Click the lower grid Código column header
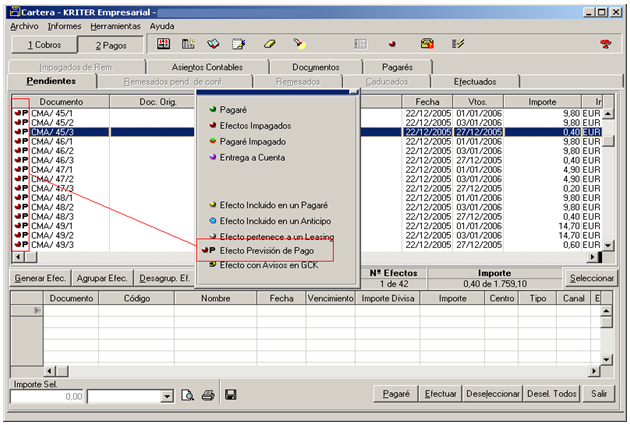630x425 pixels. [137, 298]
